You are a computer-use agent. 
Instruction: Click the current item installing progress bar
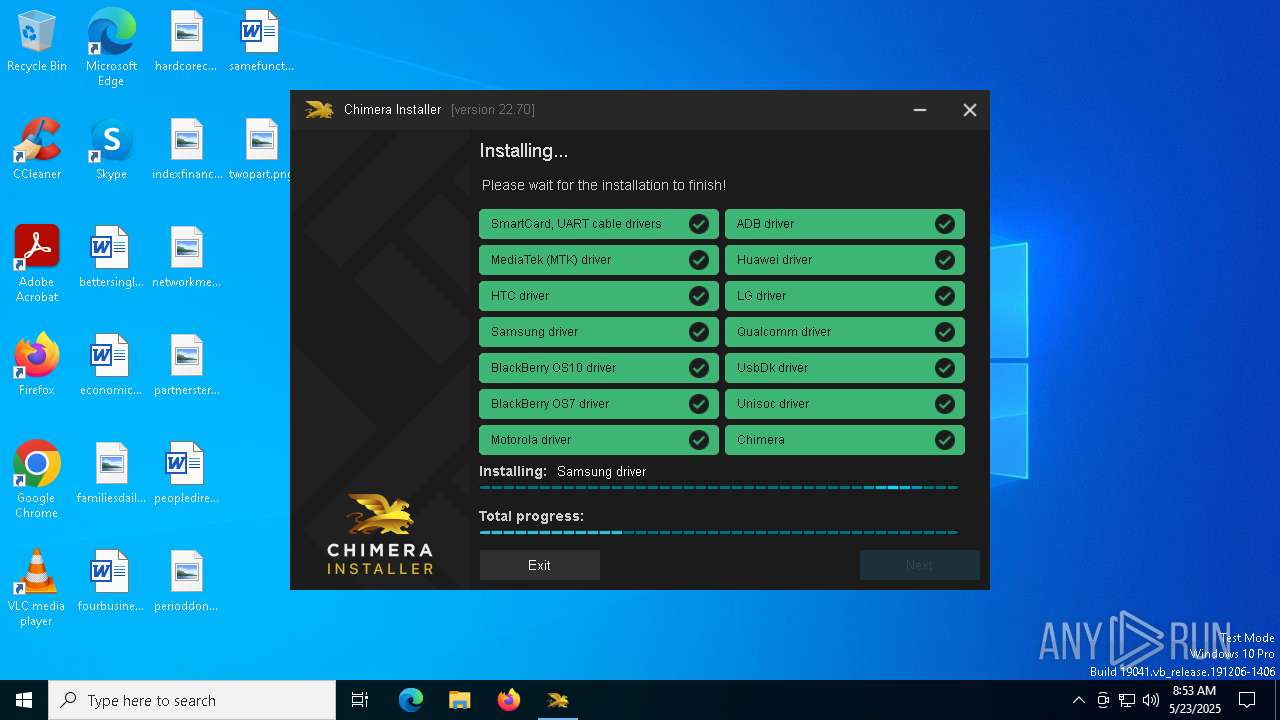718,488
